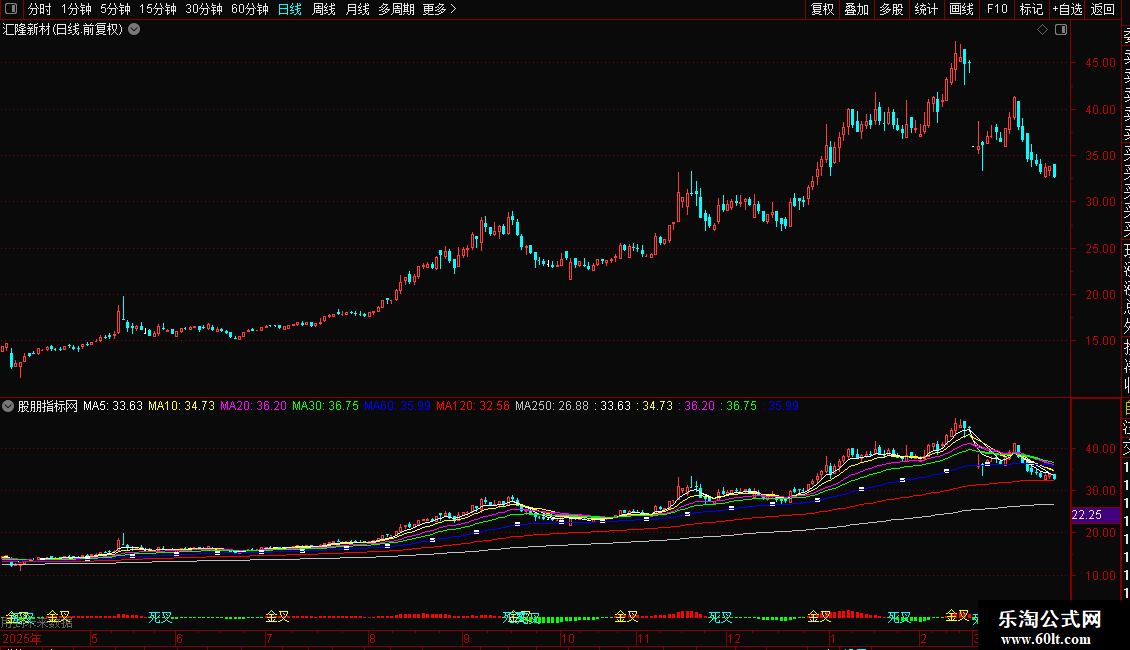
Task: Open the 叠加 overlay tool
Action: pyautogui.click(x=857, y=9)
